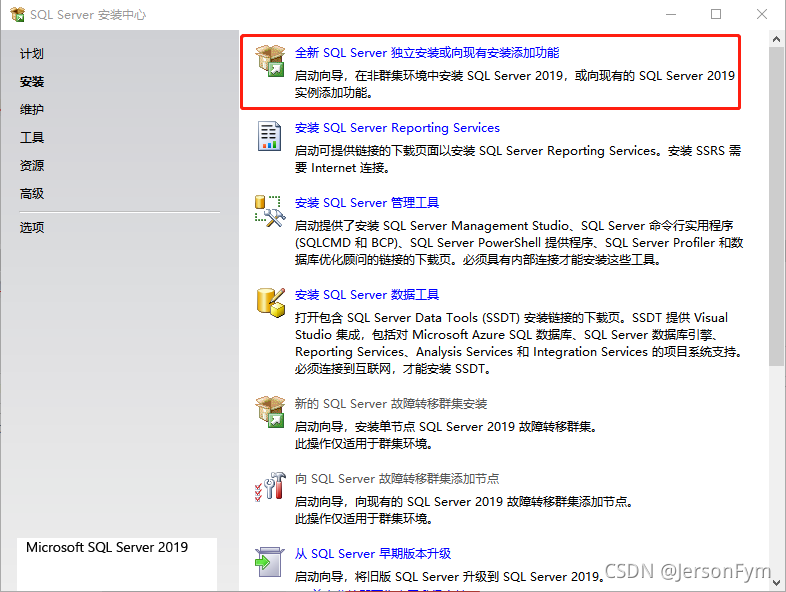Click the wrench icon for adding a cluster node

point(270,486)
